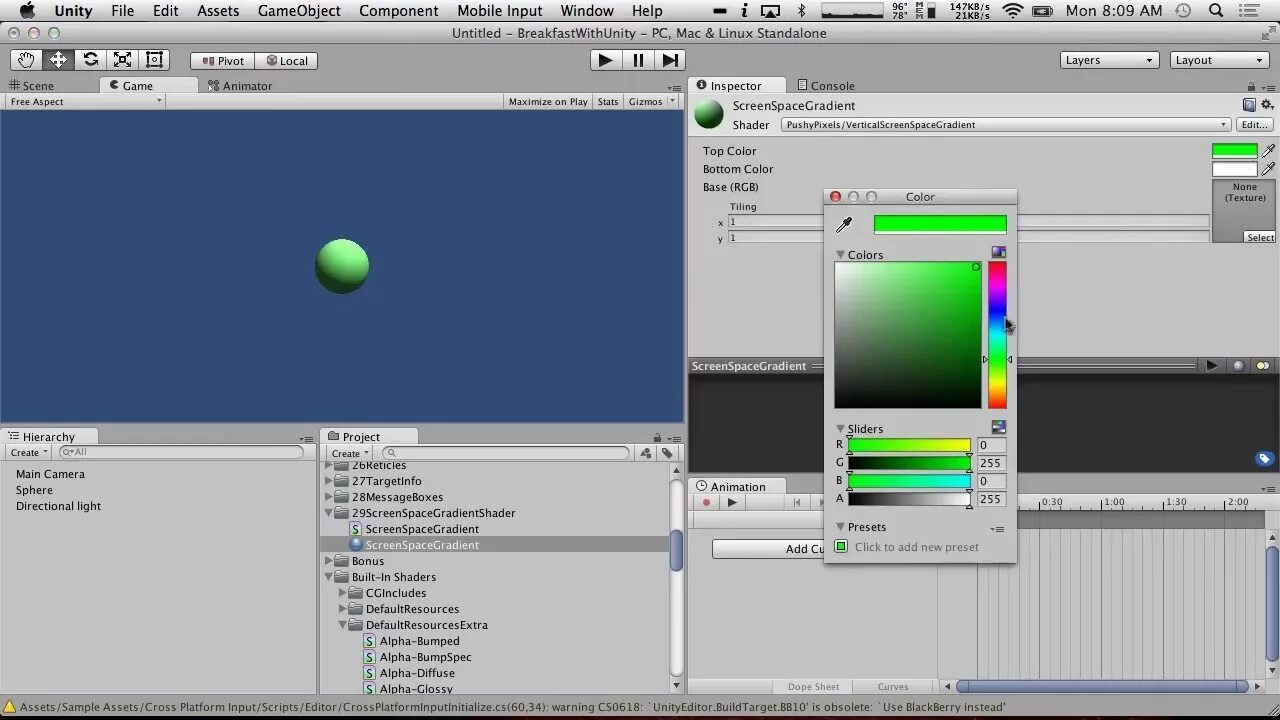Viewport: 1280px width, 720px height.
Task: Jump to previous keyframe in Animation
Action: (x=796, y=503)
